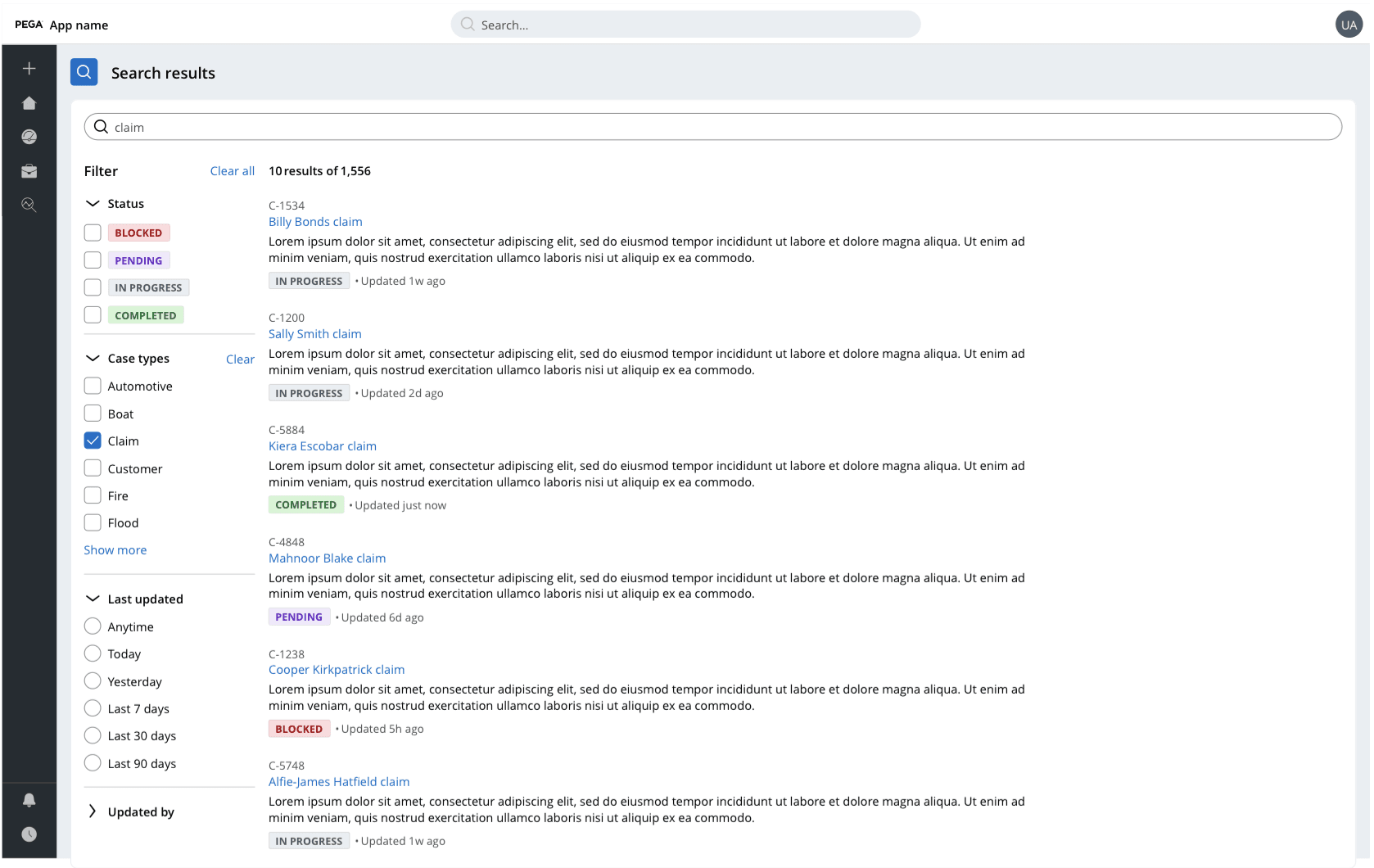Select the Today radio button

93,653
